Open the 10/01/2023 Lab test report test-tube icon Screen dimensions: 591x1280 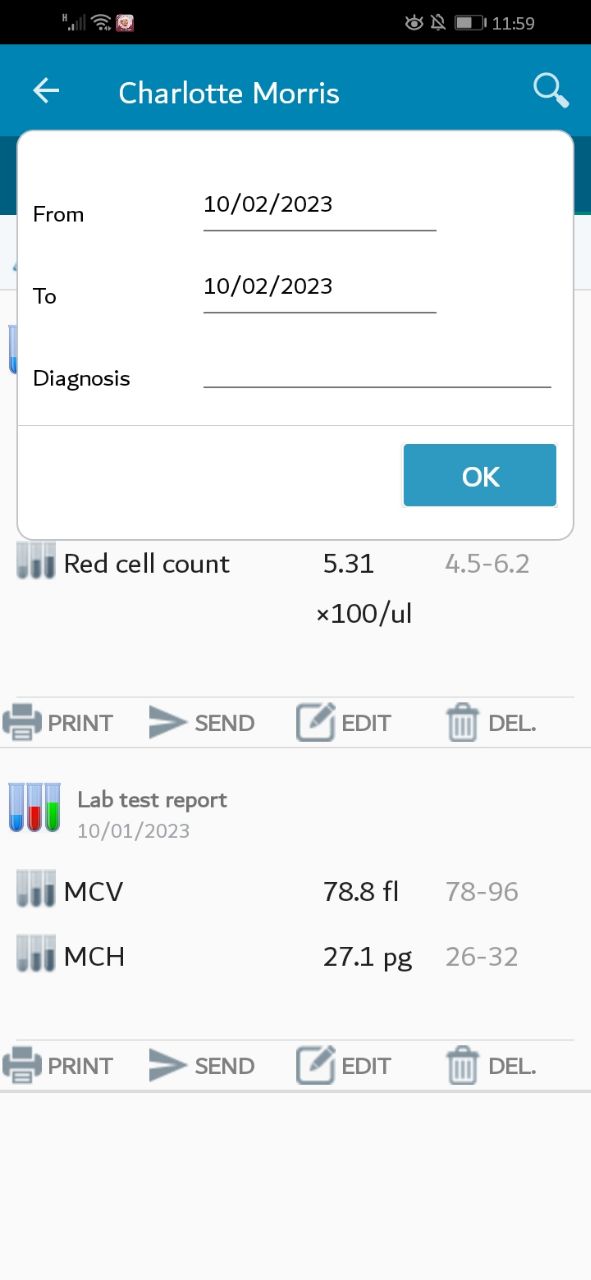tap(35, 807)
